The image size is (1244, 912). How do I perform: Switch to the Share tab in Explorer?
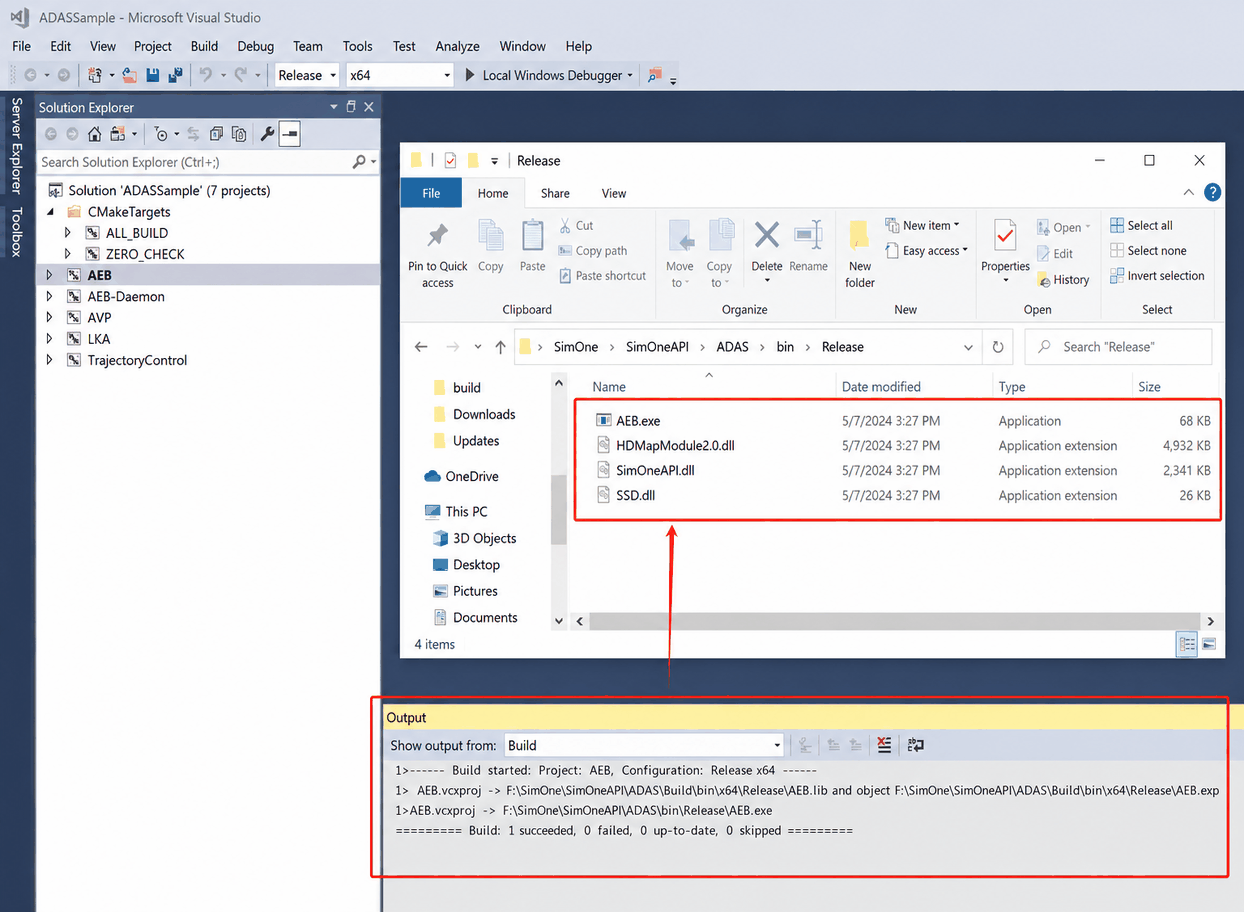[x=555, y=193]
